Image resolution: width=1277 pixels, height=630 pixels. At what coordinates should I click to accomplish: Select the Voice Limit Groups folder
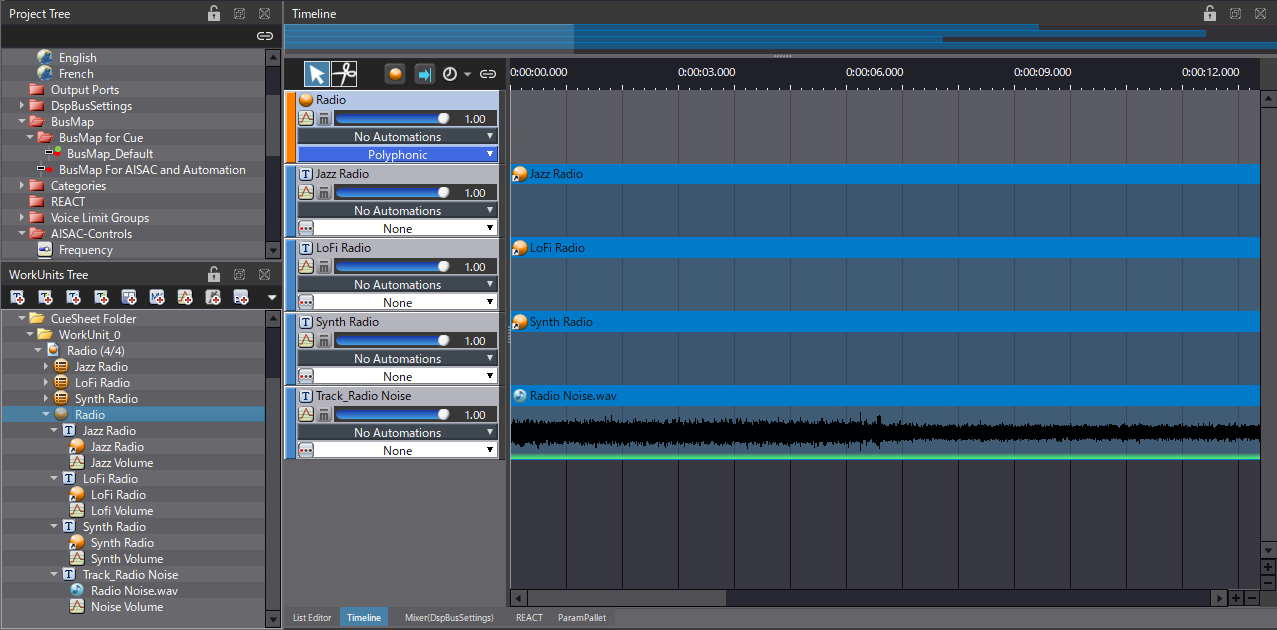tap(100, 218)
